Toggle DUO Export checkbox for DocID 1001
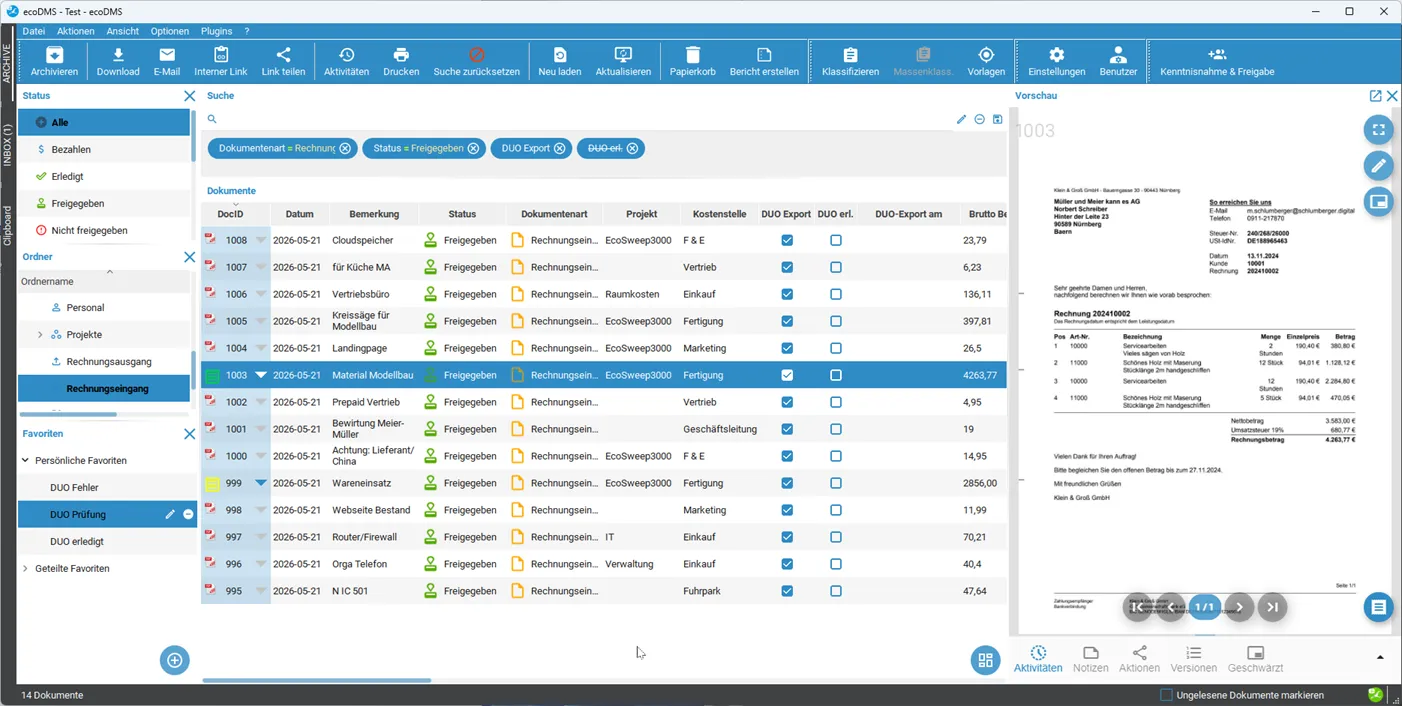The image size is (1402, 706). coord(787,429)
